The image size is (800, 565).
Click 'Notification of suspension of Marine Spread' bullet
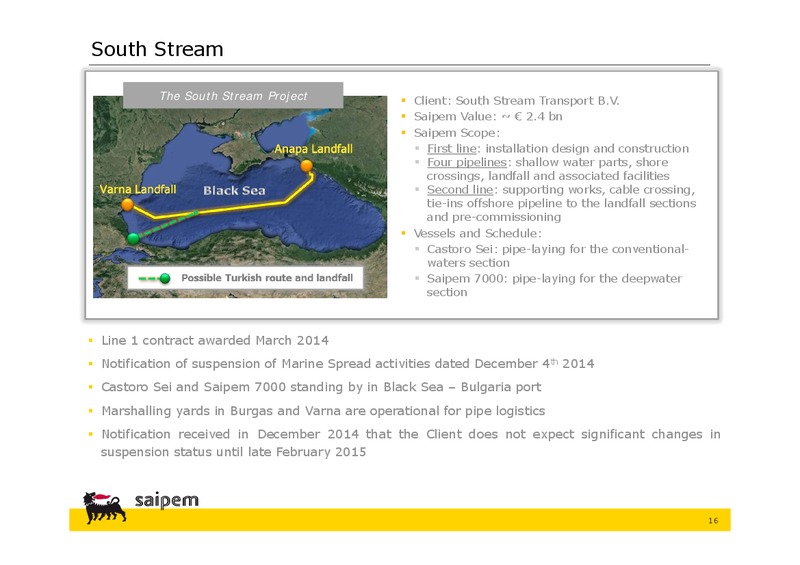[x=347, y=364]
